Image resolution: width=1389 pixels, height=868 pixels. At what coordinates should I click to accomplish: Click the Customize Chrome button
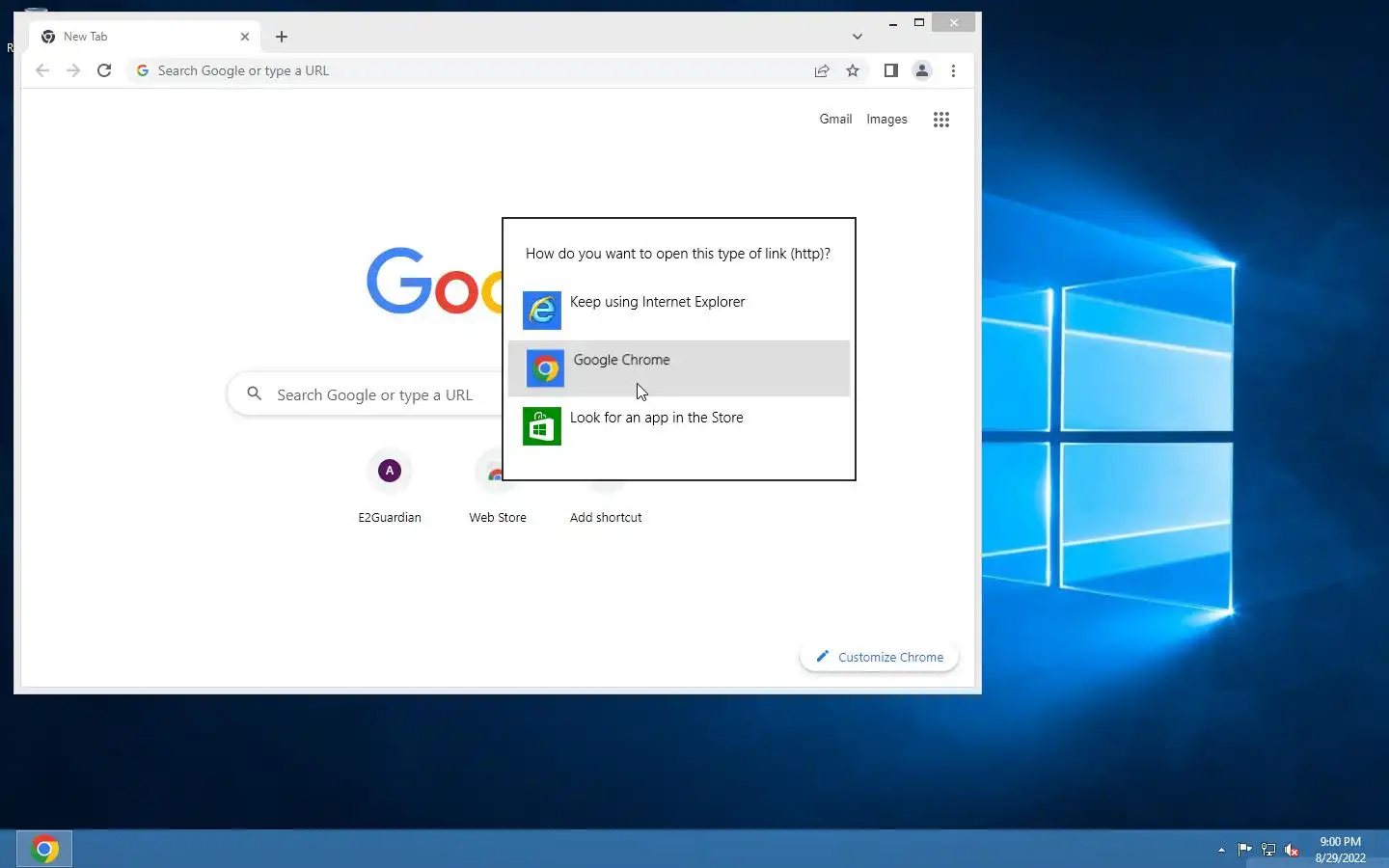click(x=879, y=657)
